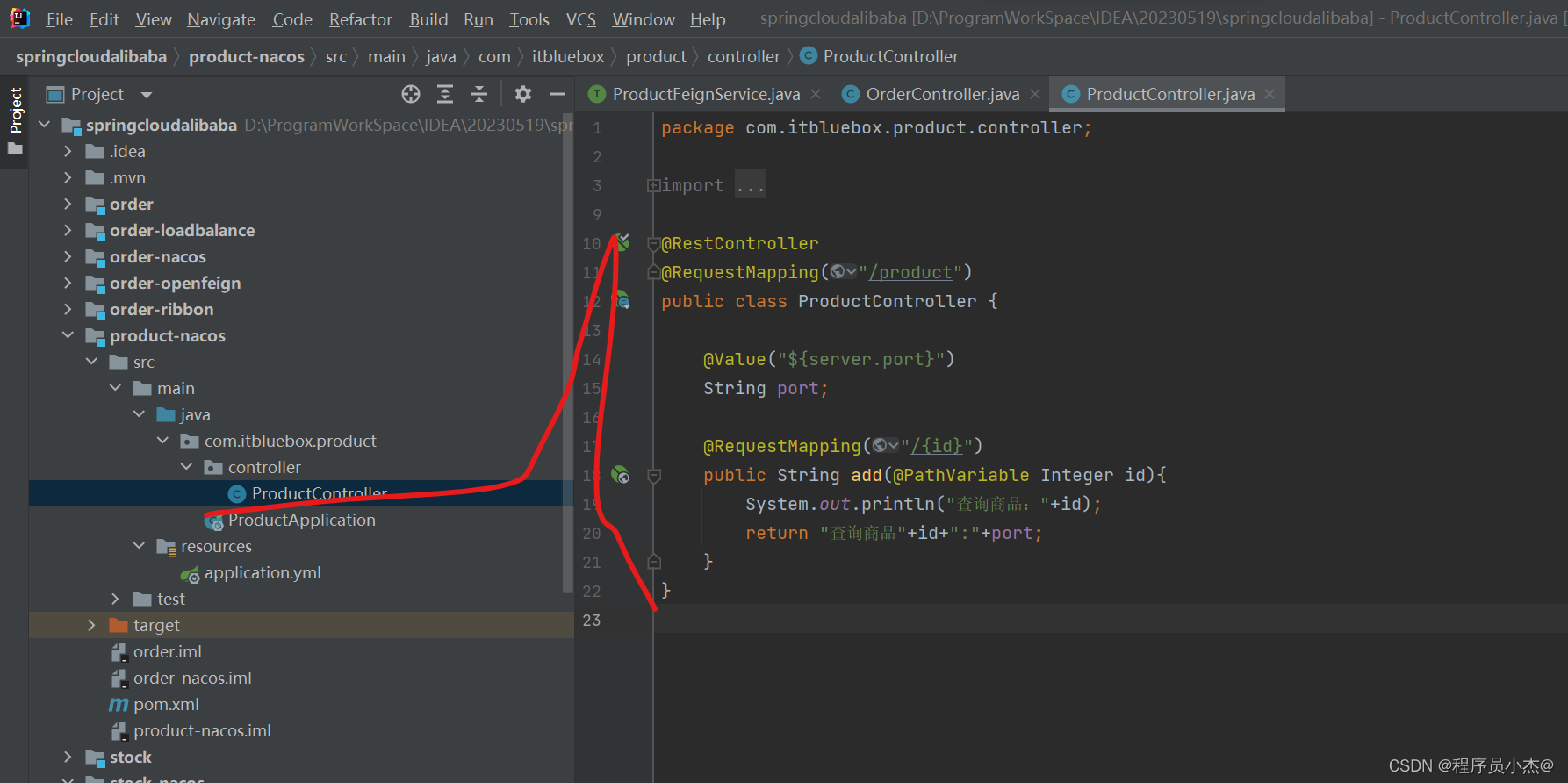The width and height of the screenshot is (1568, 783).
Task: Click the Project tool window stripe button
Action: click(x=15, y=121)
